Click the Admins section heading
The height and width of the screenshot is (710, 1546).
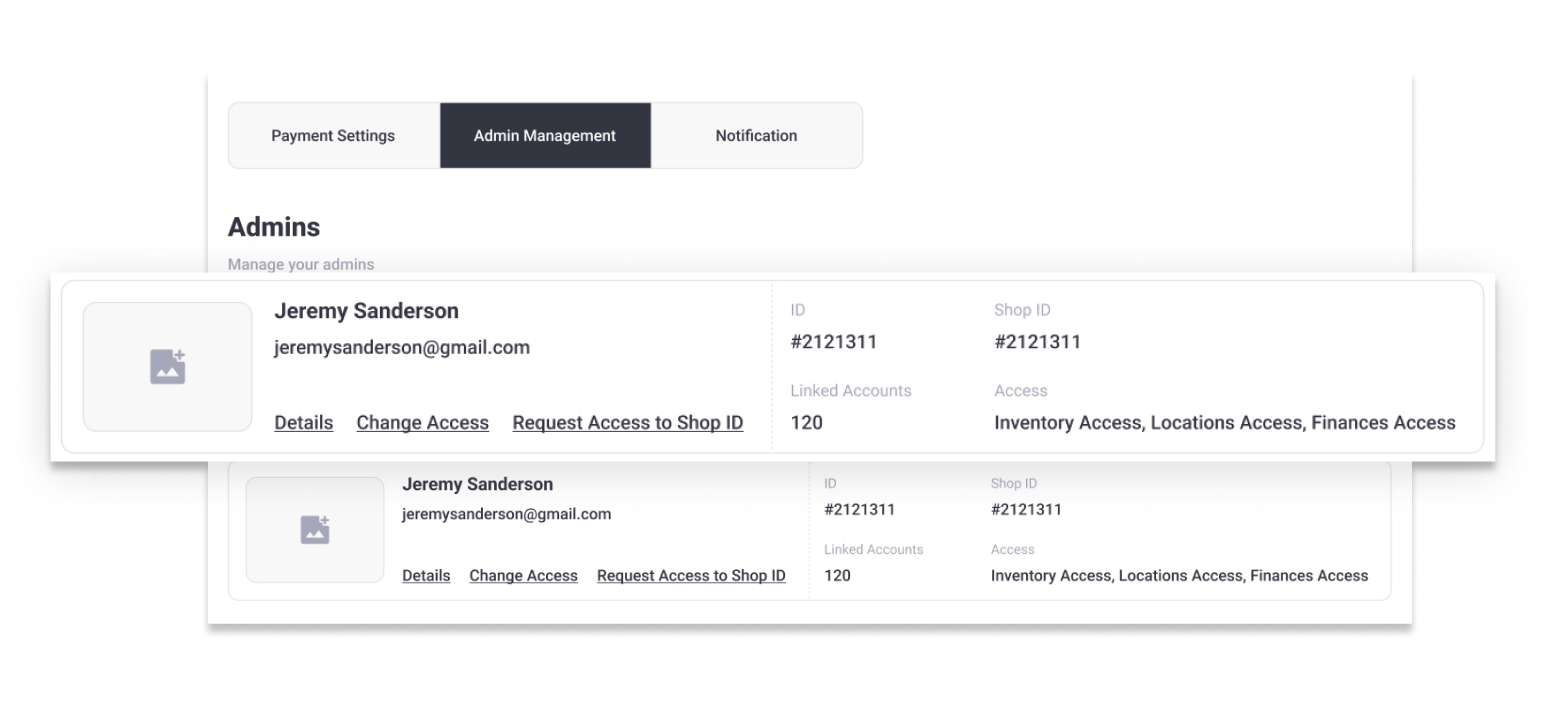(x=274, y=227)
